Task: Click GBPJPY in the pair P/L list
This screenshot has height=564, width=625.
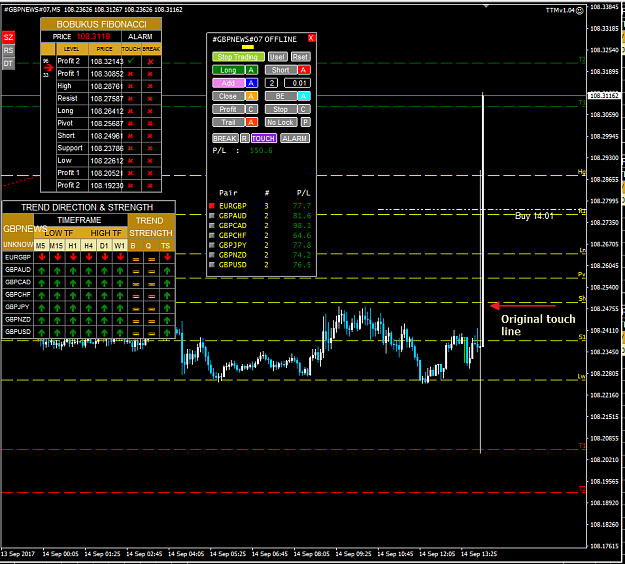Action: [233, 245]
